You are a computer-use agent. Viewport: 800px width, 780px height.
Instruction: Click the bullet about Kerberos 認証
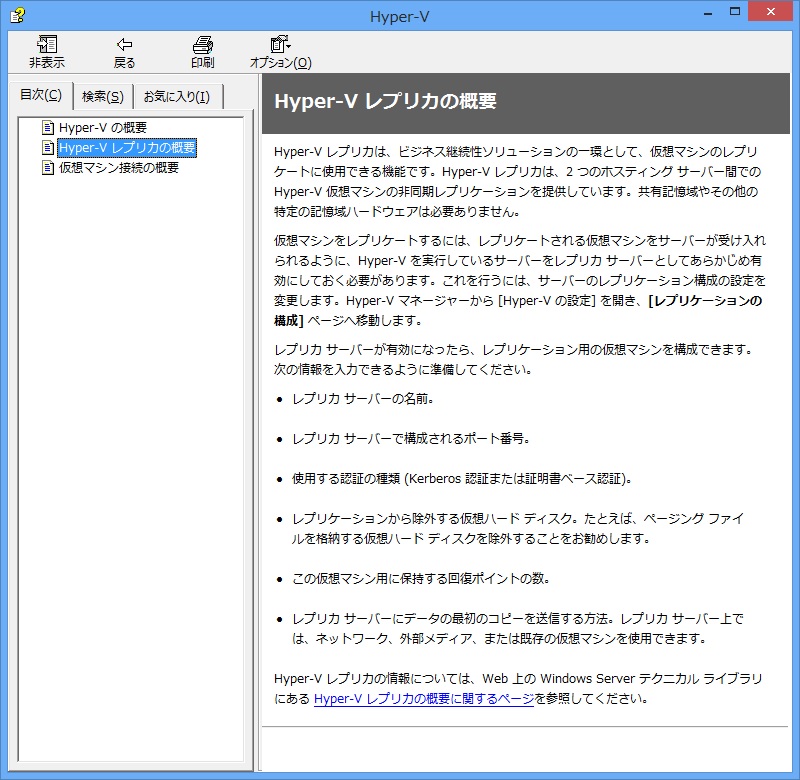(462, 479)
